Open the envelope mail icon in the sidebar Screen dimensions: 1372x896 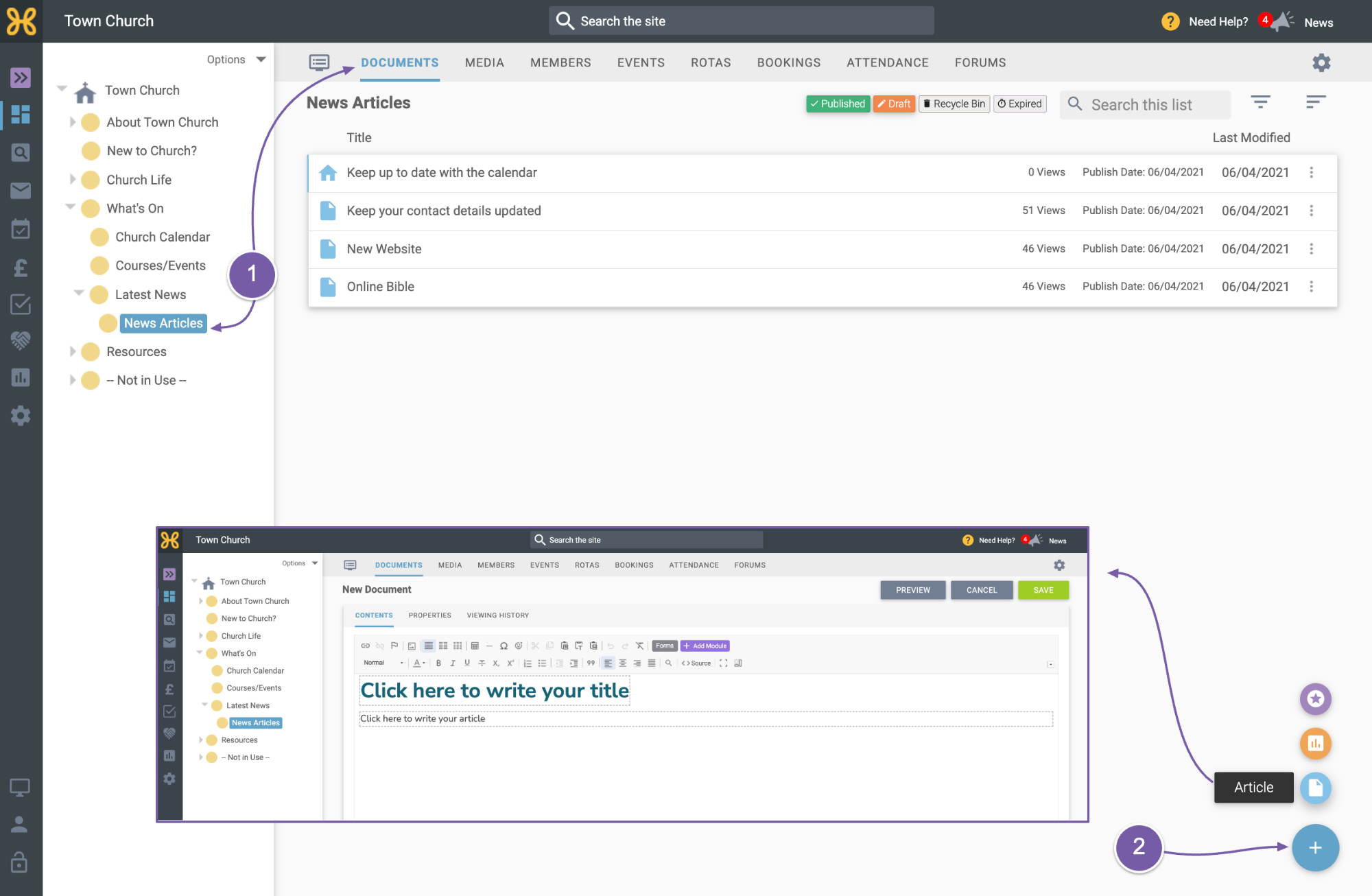click(21, 190)
